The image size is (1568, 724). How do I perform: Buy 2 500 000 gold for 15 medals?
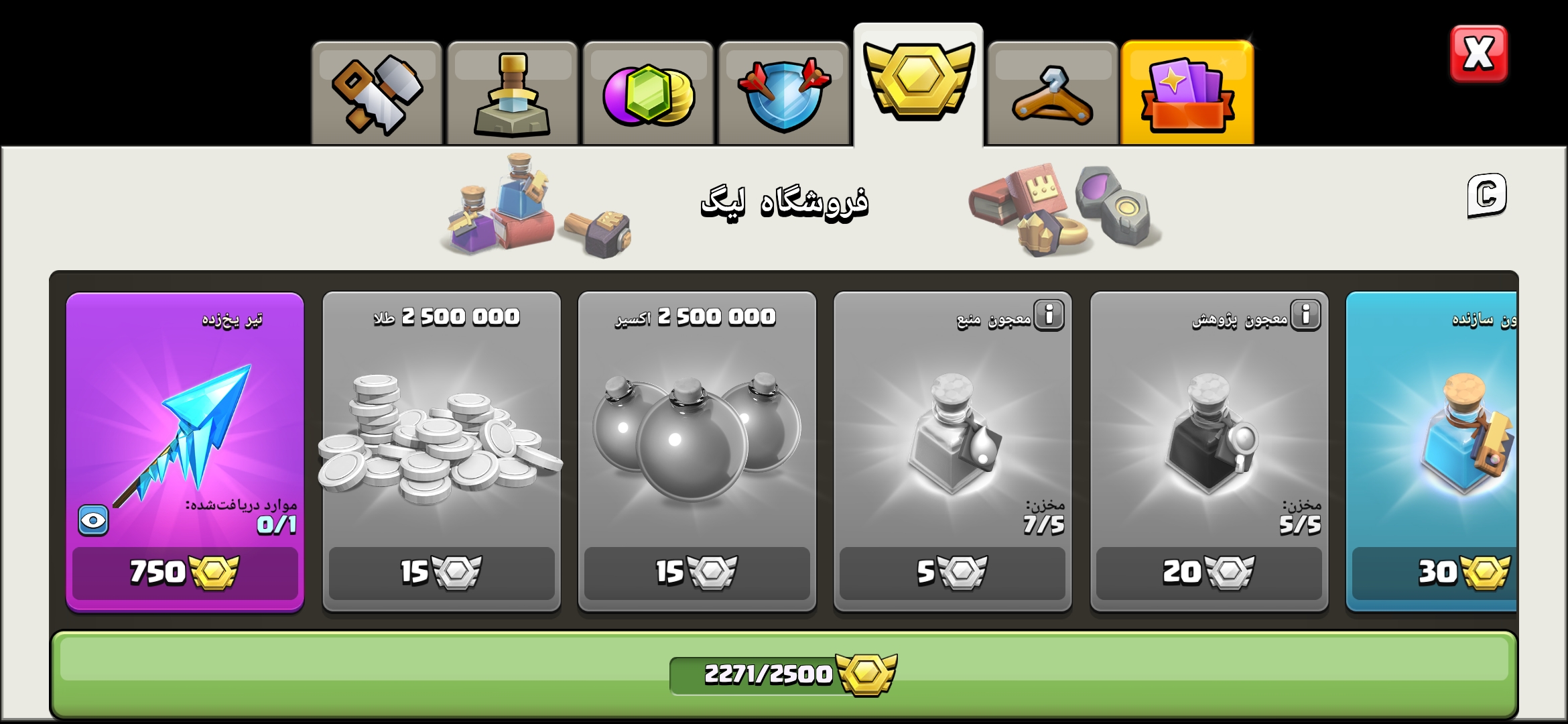point(442,572)
